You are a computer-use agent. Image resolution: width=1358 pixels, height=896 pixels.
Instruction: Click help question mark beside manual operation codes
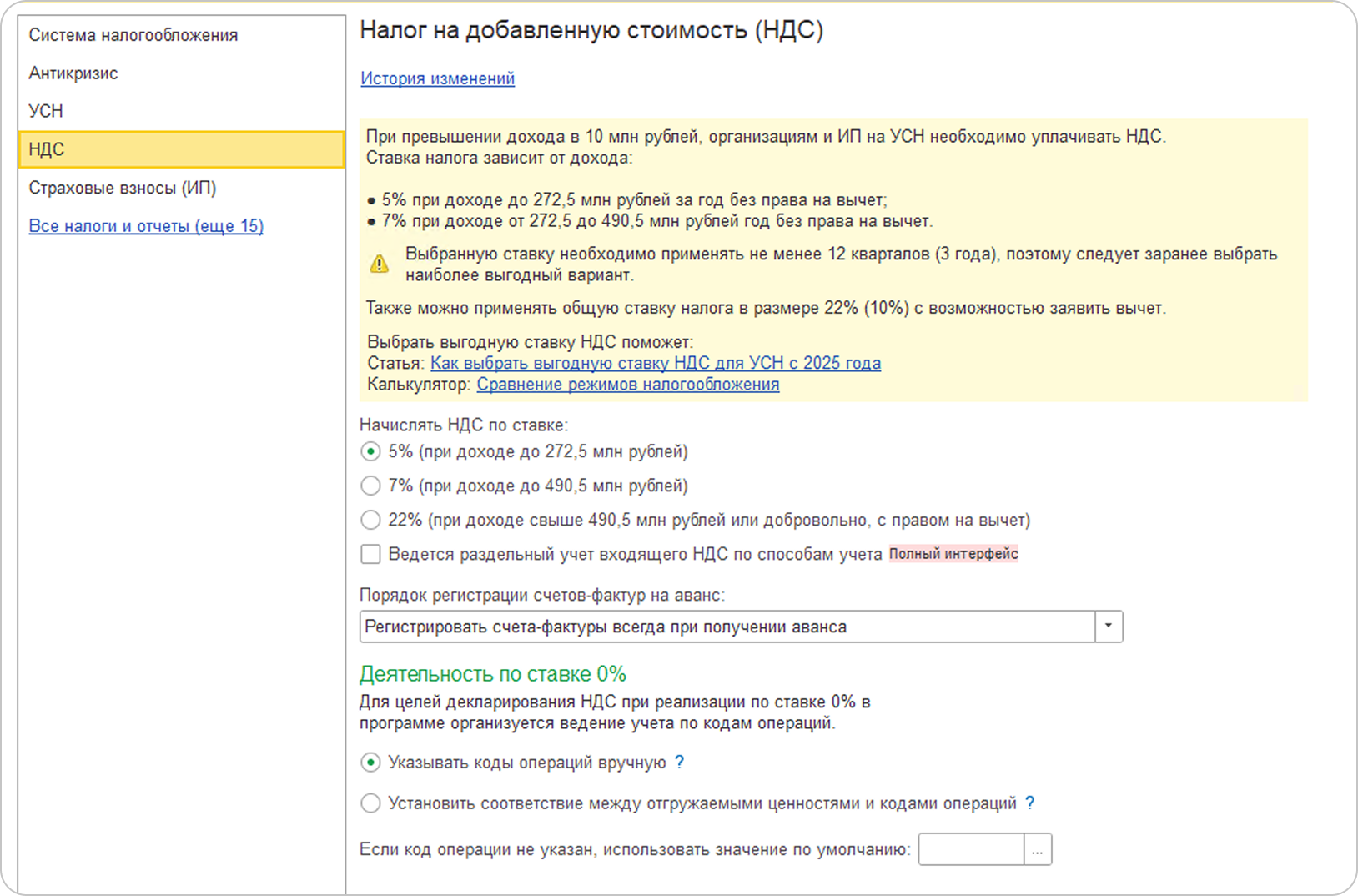point(679,763)
